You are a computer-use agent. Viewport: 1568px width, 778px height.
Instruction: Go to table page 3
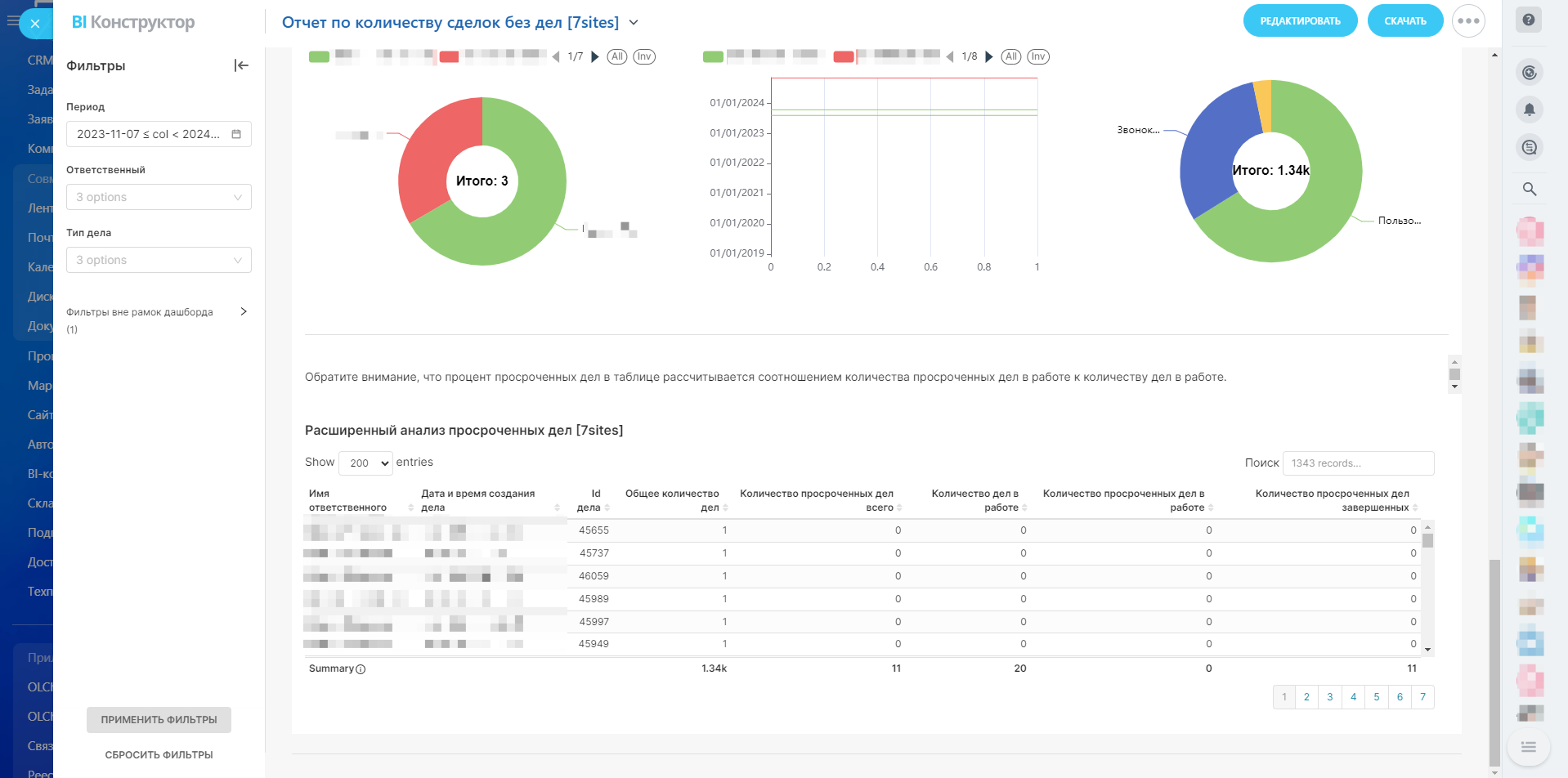click(1330, 697)
